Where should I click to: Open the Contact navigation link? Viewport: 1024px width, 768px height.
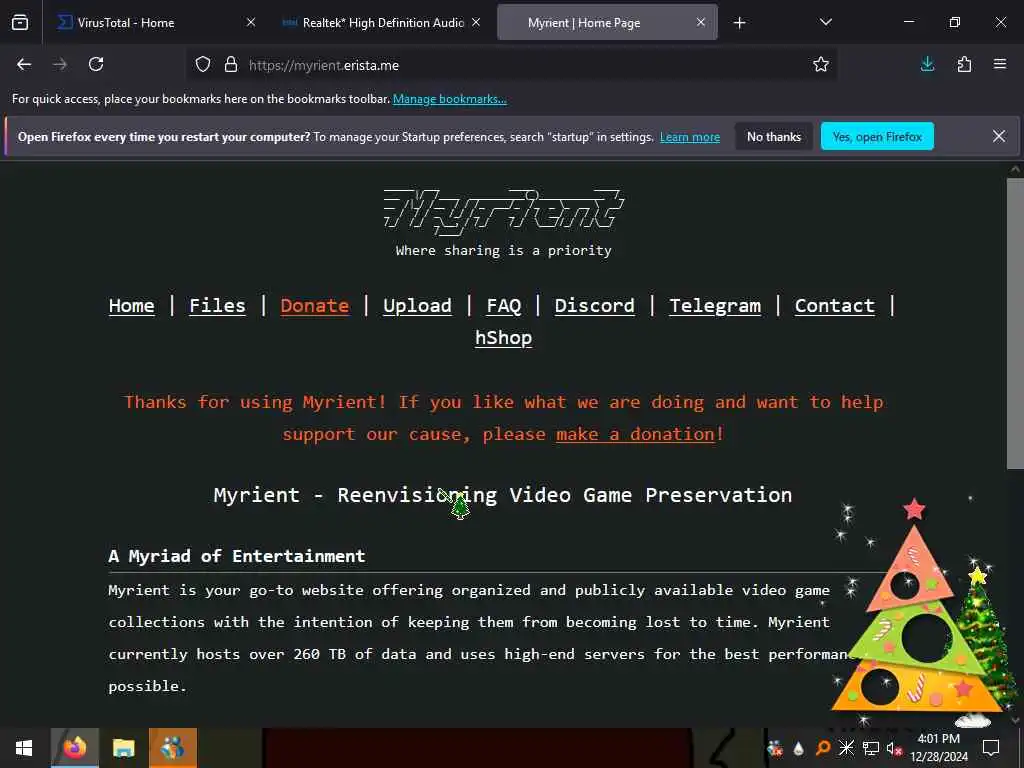pos(835,306)
